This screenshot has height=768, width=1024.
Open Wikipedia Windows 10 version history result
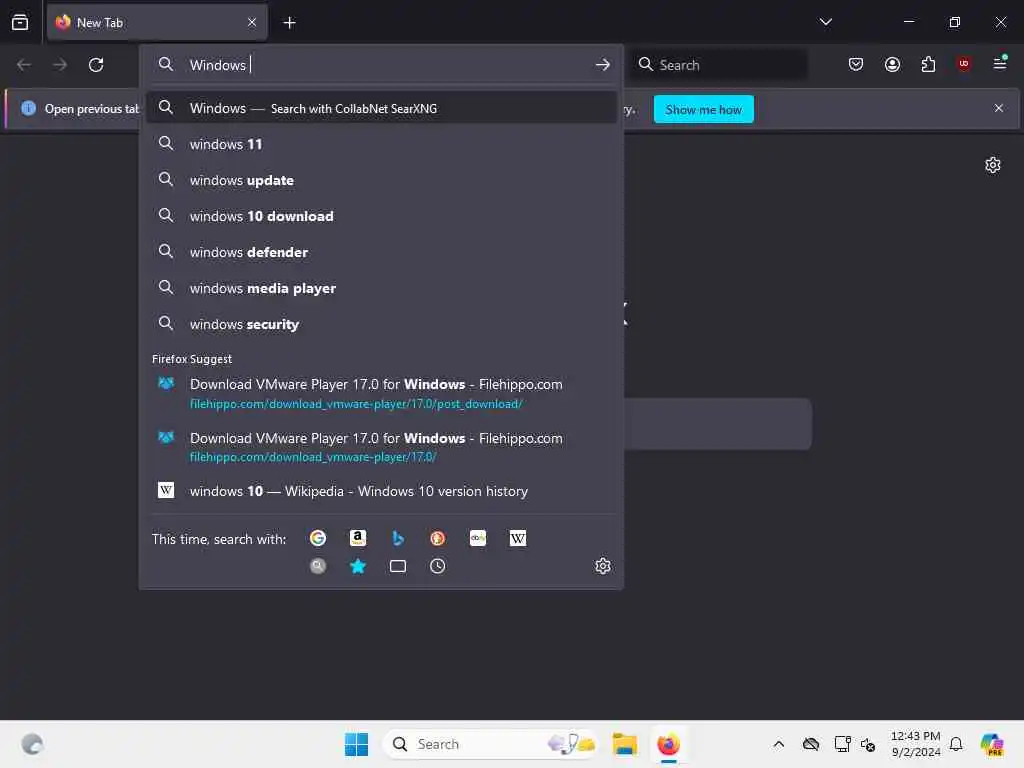382,490
